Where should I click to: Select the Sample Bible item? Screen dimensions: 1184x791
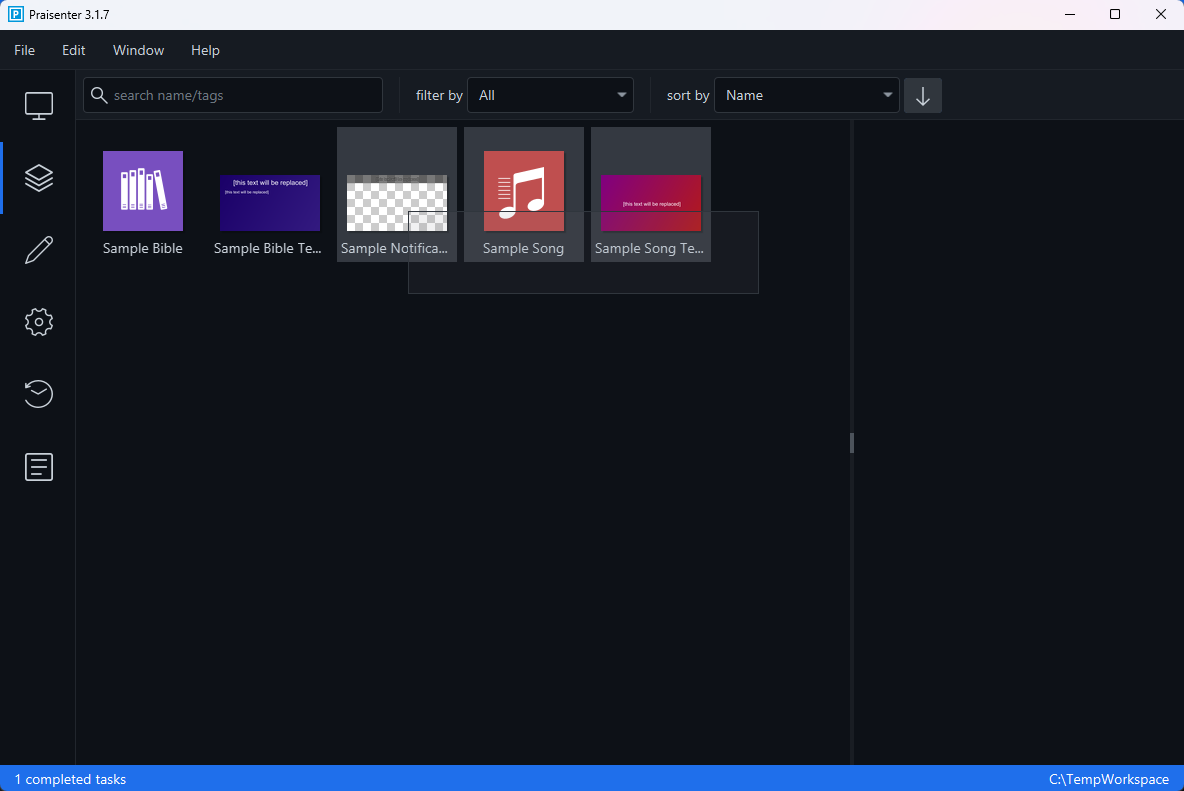tap(142, 190)
